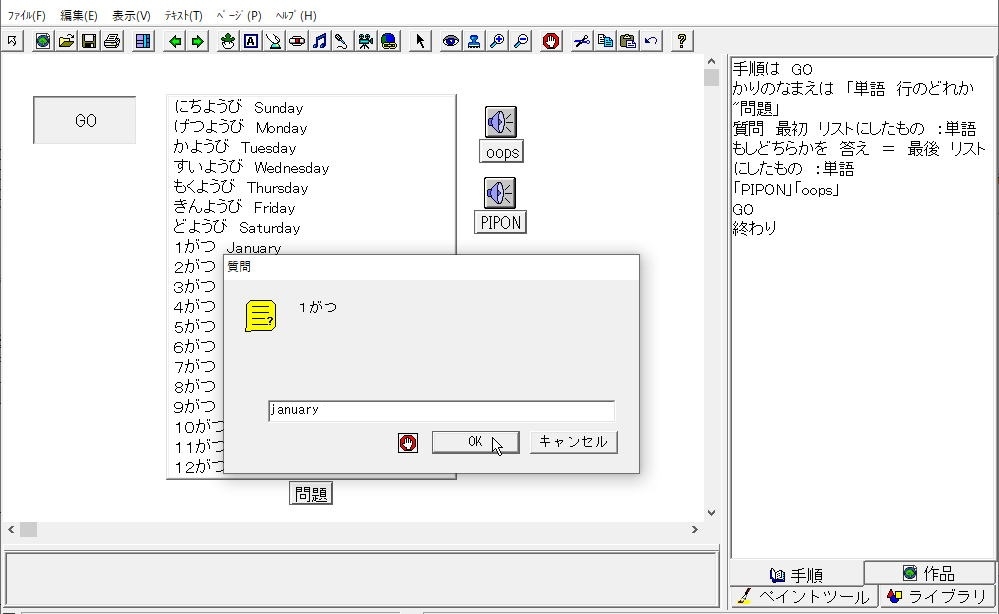Switch to the ペイントツール tab
Screen dimensions: 999x614
[x=803, y=596]
